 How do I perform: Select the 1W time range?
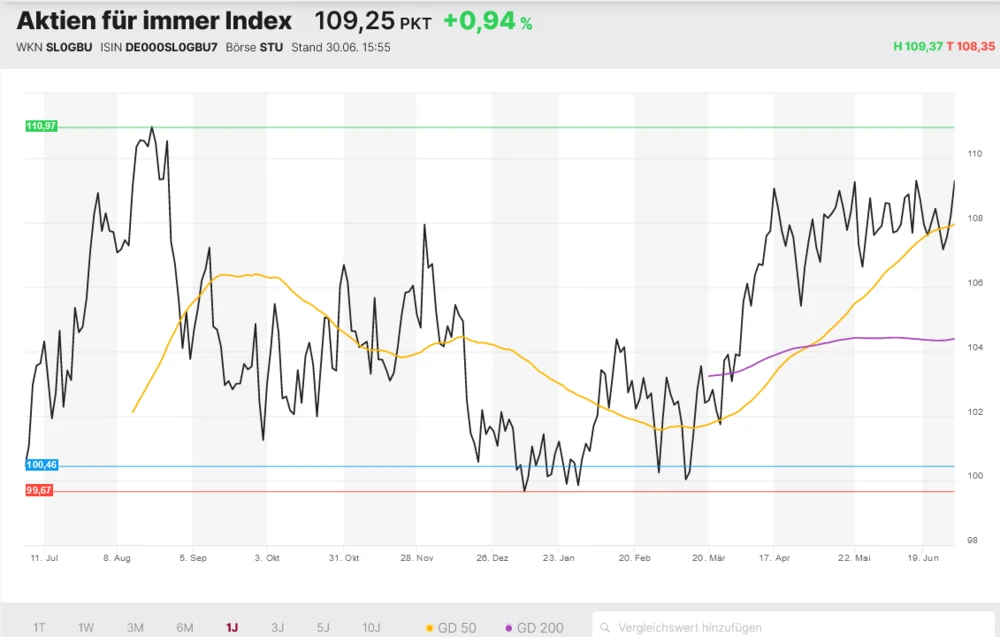tap(86, 628)
